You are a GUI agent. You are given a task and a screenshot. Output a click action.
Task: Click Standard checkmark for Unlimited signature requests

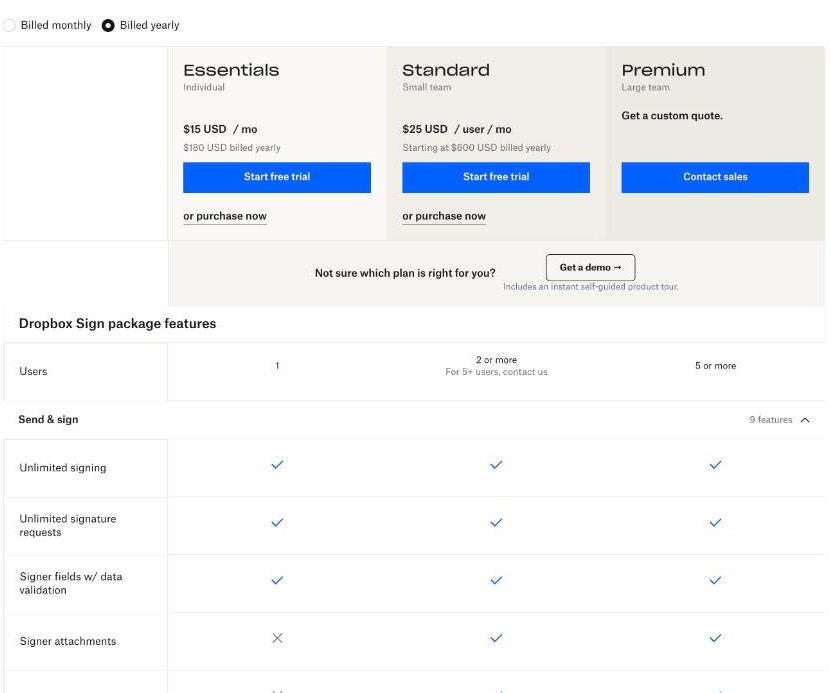tap(496, 523)
